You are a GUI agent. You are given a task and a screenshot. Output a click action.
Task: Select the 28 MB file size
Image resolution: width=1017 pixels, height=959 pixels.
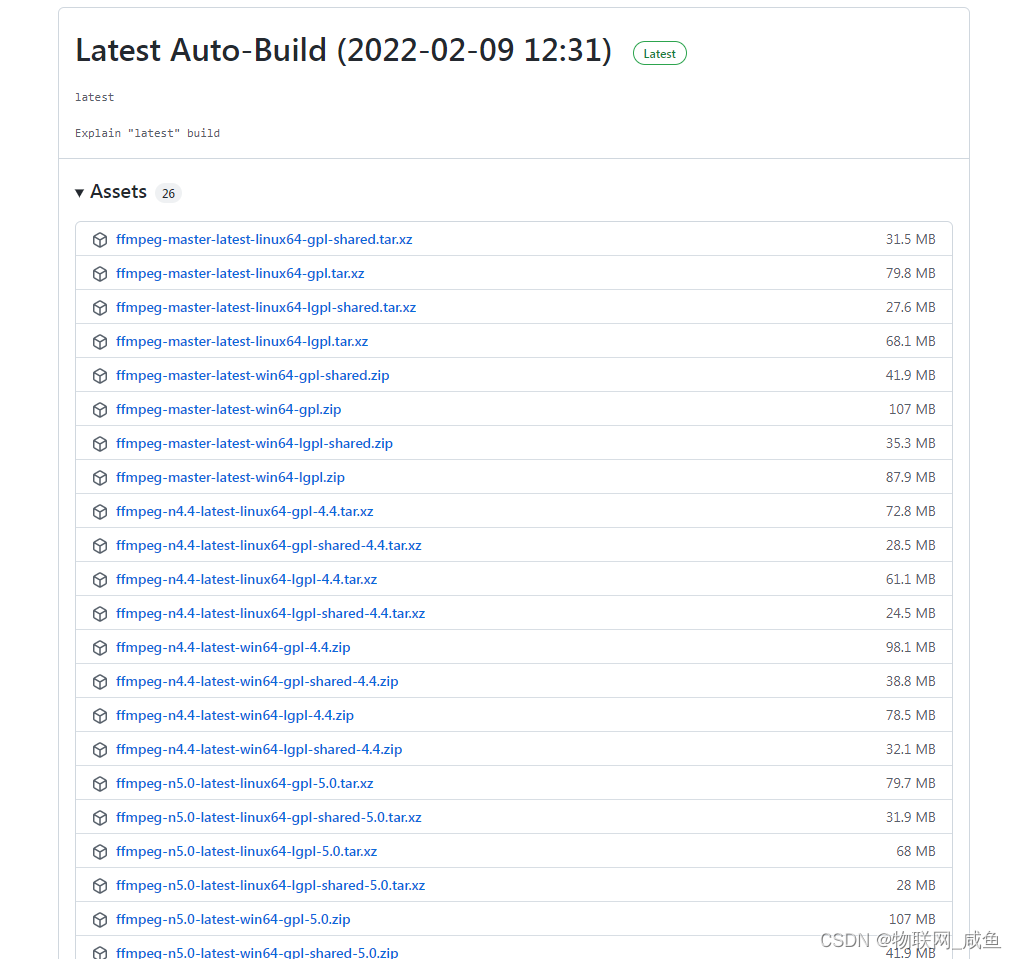(x=916, y=885)
